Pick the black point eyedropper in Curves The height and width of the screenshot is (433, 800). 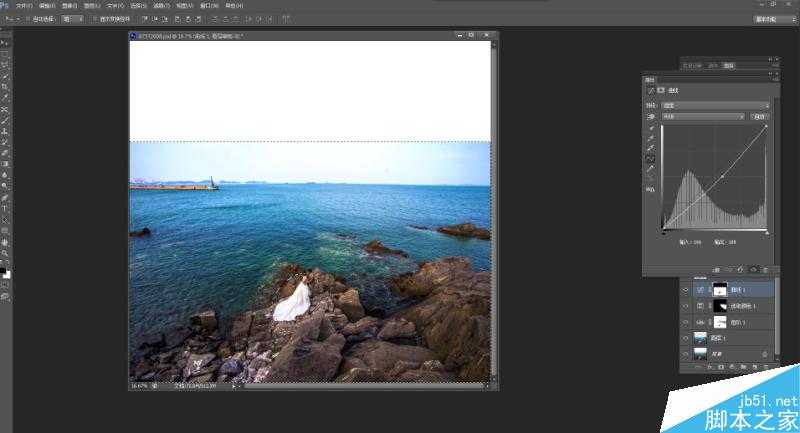pos(653,128)
